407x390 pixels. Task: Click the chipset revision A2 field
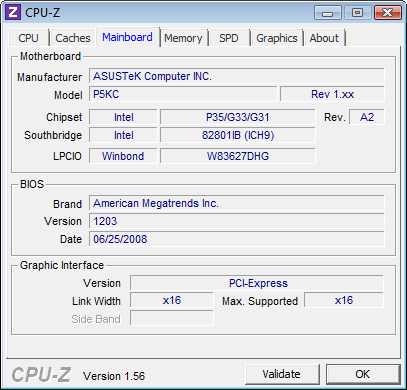(x=367, y=117)
